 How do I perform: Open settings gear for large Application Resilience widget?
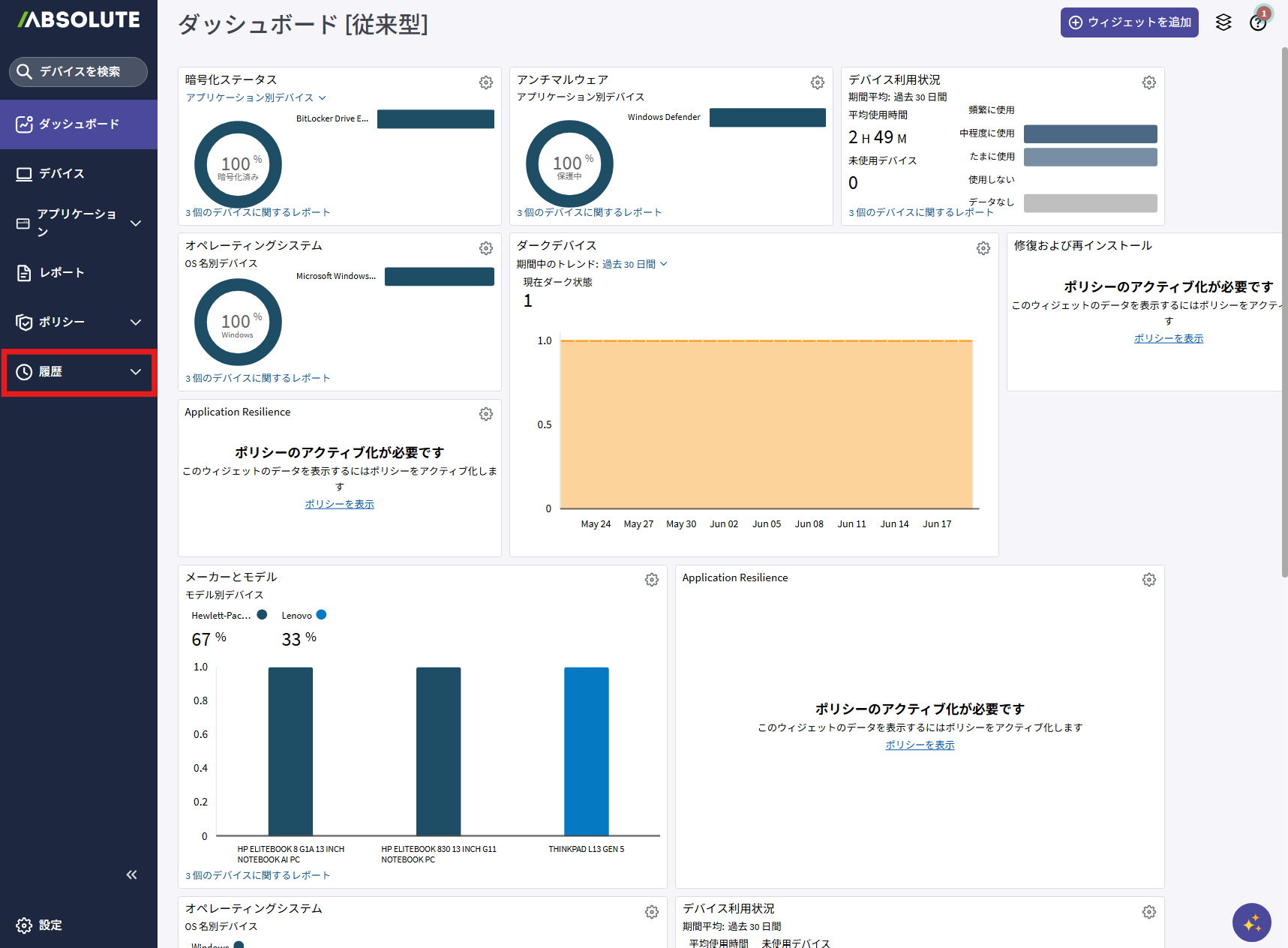[1149, 580]
